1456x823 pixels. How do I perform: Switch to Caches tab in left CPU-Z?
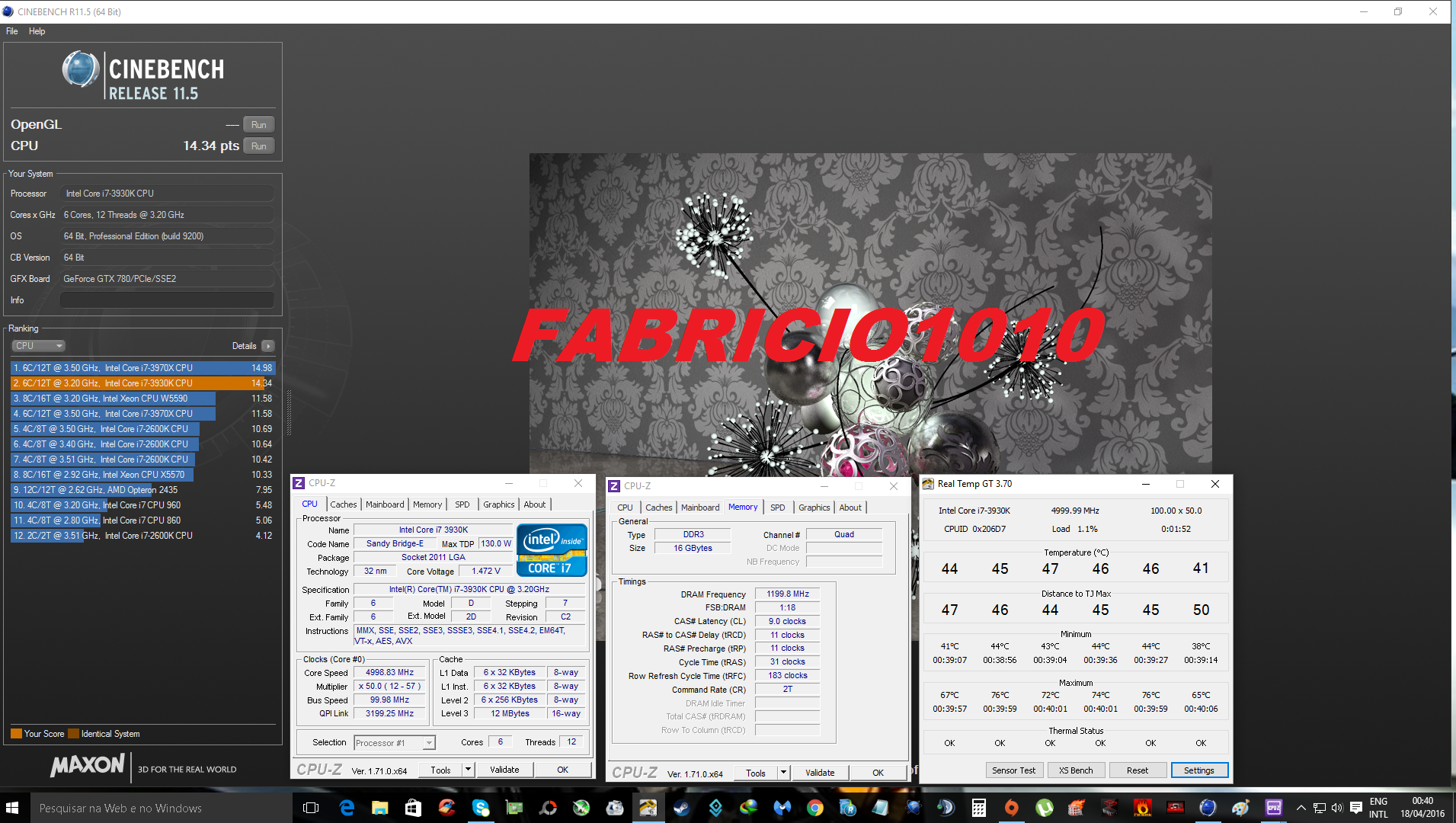pos(343,504)
